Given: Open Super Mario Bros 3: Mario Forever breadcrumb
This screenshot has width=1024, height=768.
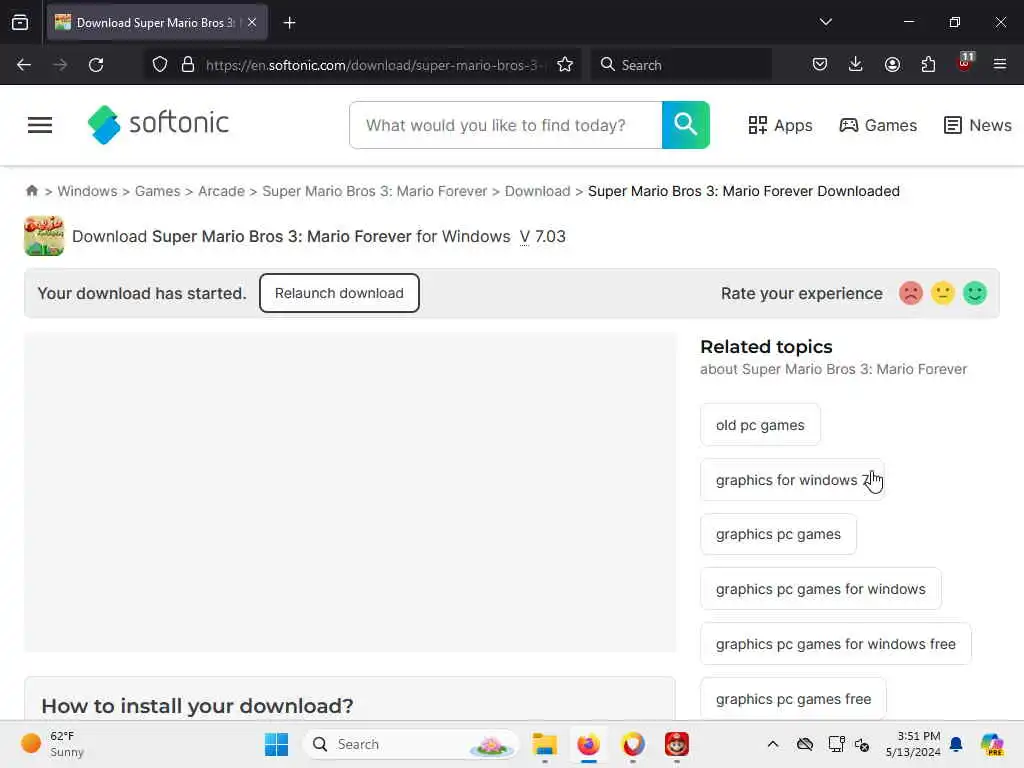Looking at the screenshot, I should coord(375,191).
